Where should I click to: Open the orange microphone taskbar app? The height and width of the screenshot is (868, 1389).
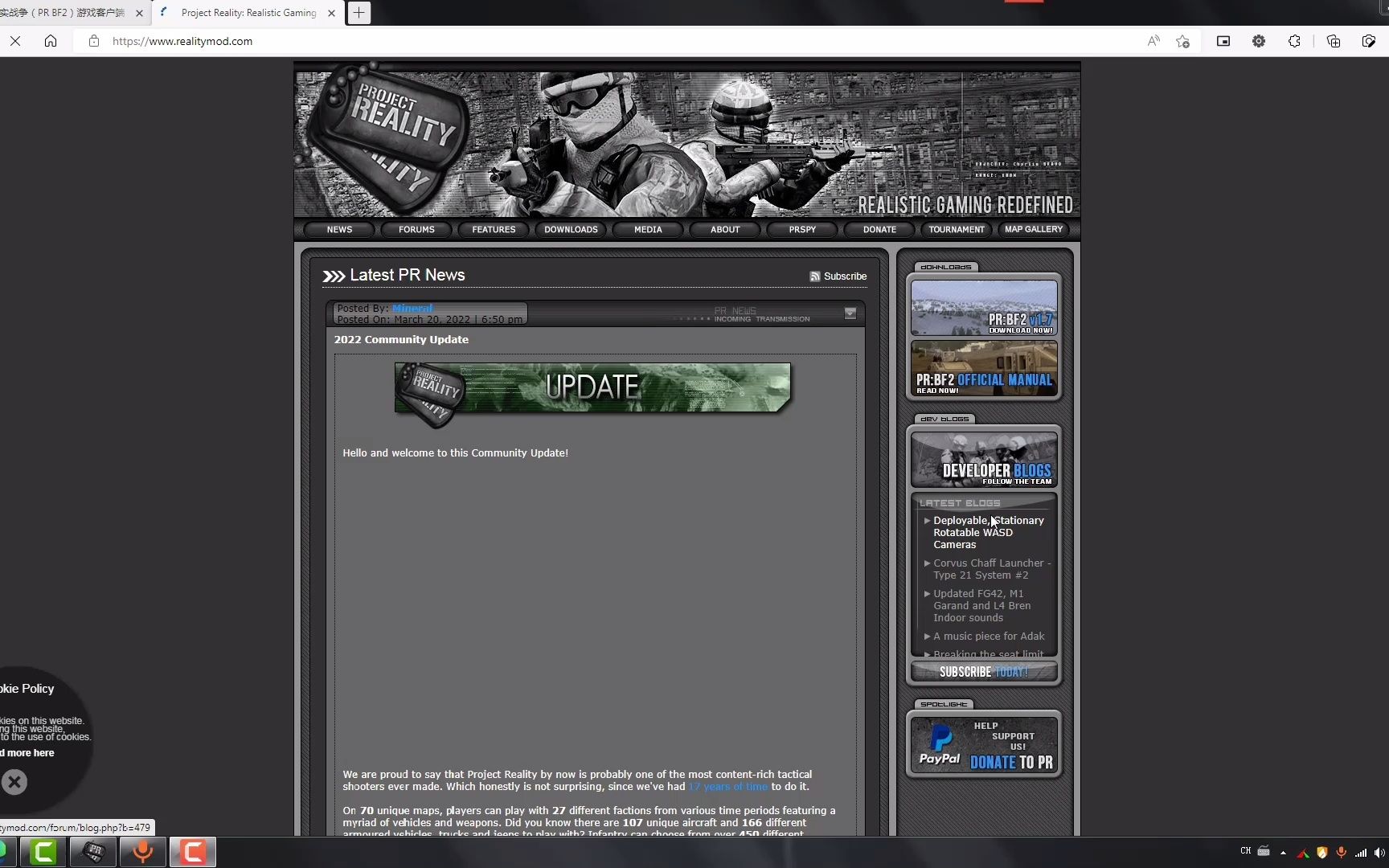tap(143, 852)
